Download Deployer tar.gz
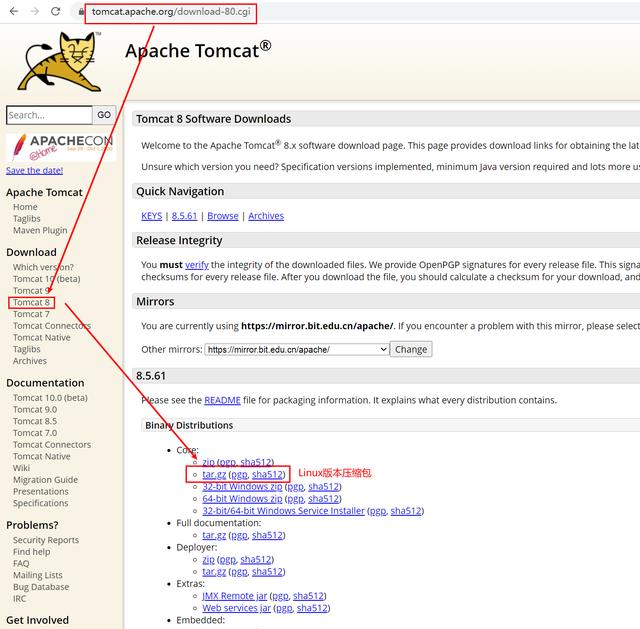The height and width of the screenshot is (629, 640). point(214,571)
